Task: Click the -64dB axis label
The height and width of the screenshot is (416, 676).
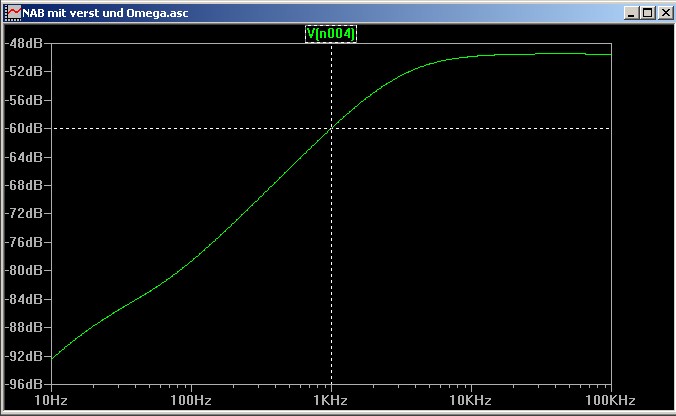Action: click(x=24, y=157)
